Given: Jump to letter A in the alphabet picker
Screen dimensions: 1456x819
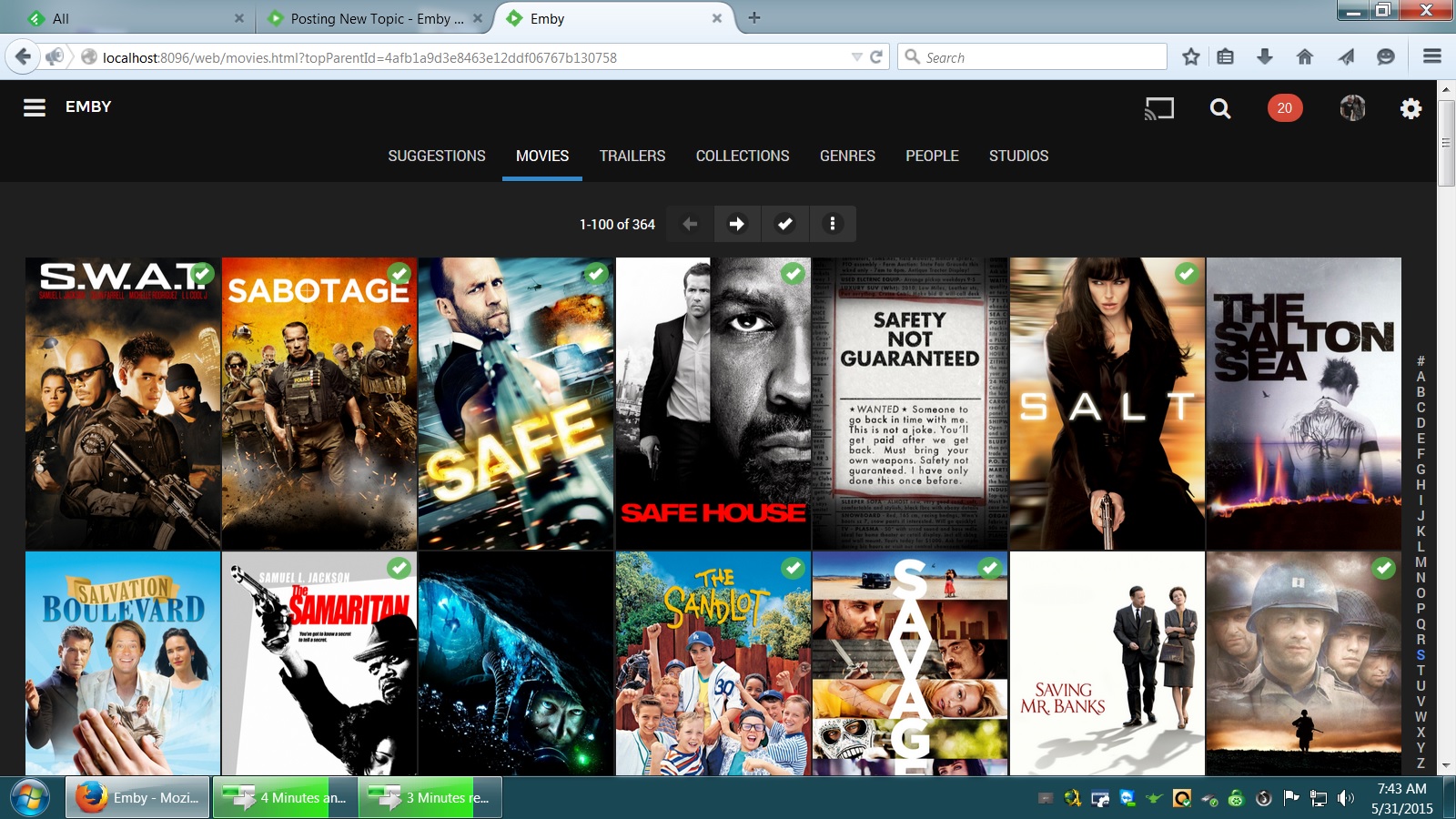Looking at the screenshot, I should (x=1421, y=377).
